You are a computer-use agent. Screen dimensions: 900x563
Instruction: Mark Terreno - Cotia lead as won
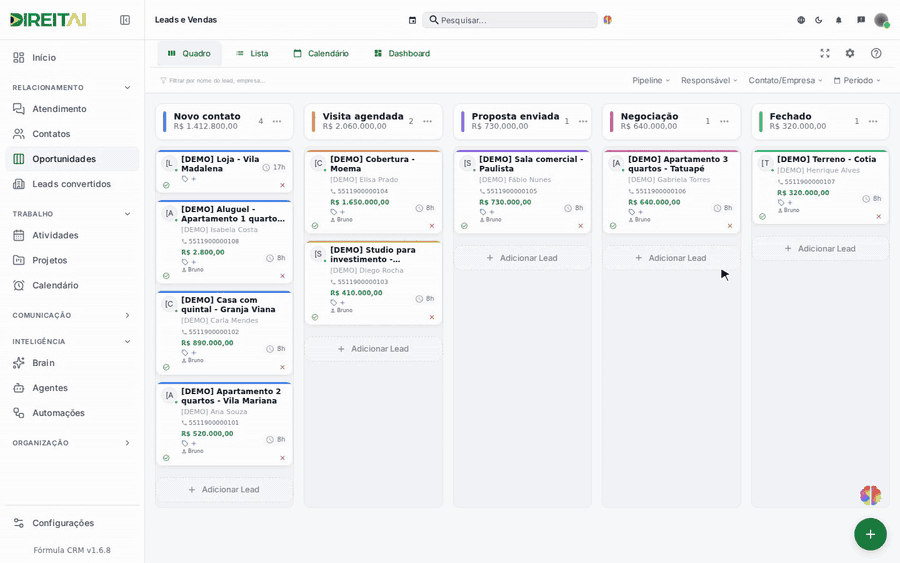762,217
